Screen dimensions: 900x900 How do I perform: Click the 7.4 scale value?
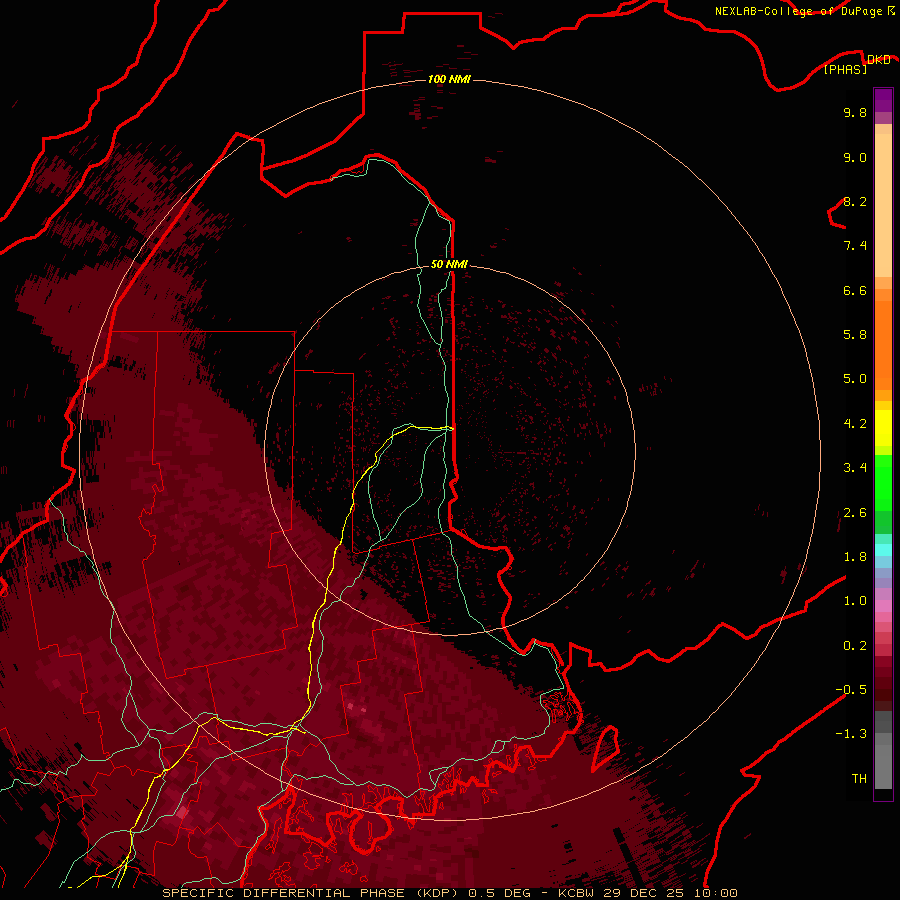[x=855, y=246]
